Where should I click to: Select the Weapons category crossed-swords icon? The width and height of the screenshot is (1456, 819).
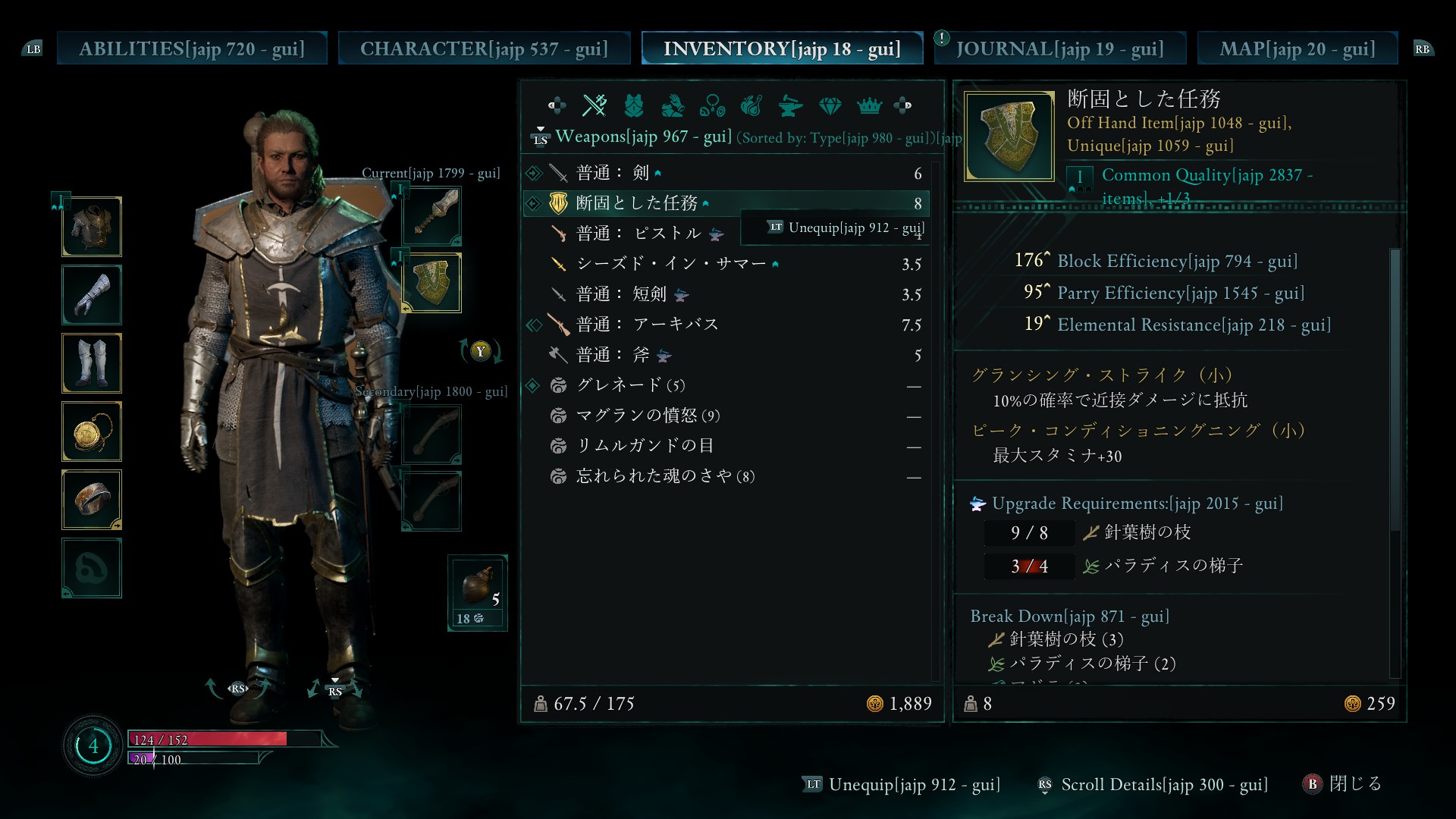[595, 105]
